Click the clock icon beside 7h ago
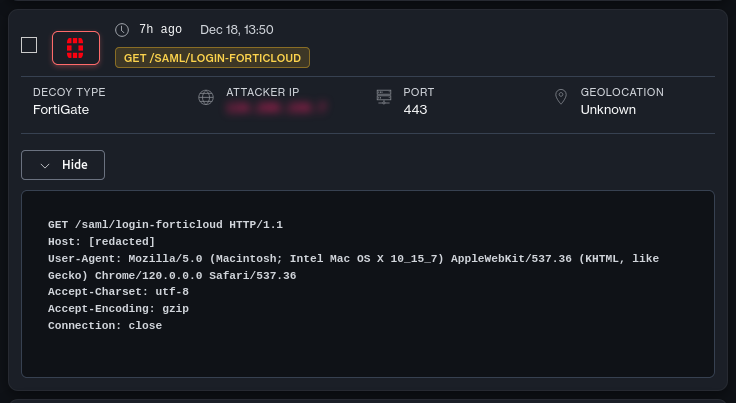 [x=122, y=30]
